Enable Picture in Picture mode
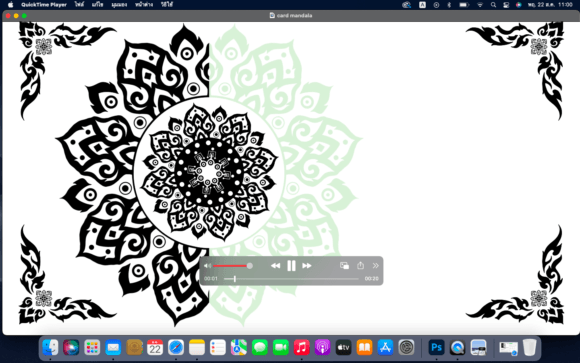580x363 pixels. (344, 266)
